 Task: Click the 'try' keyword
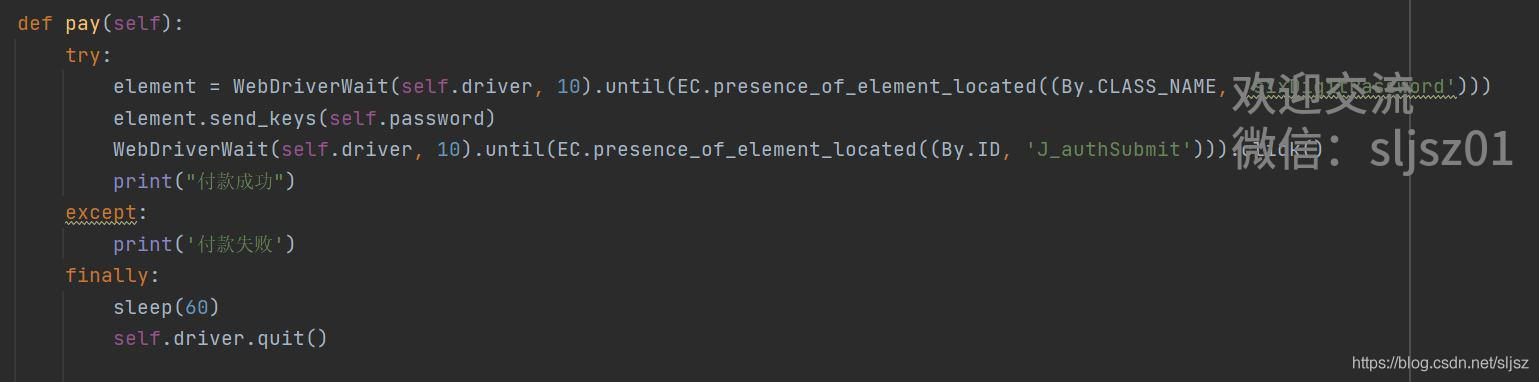(83, 55)
